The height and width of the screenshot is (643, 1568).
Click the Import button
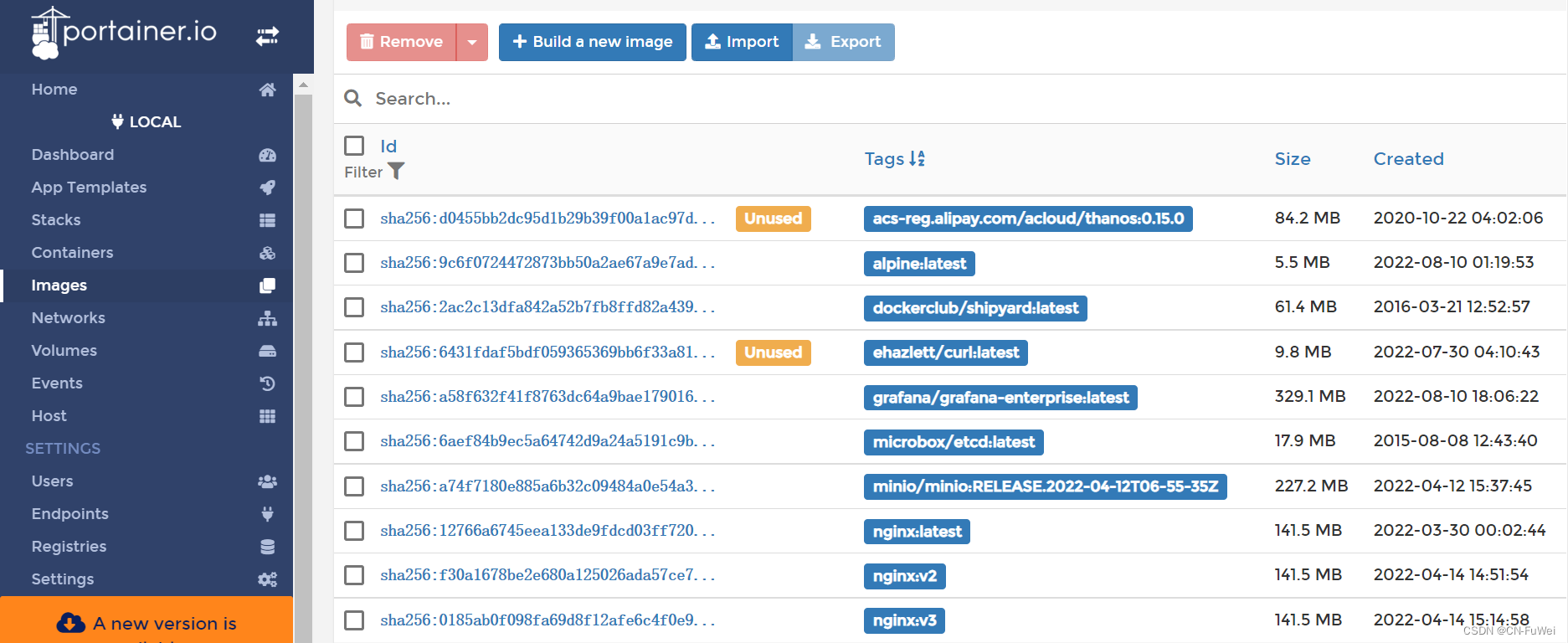[742, 42]
